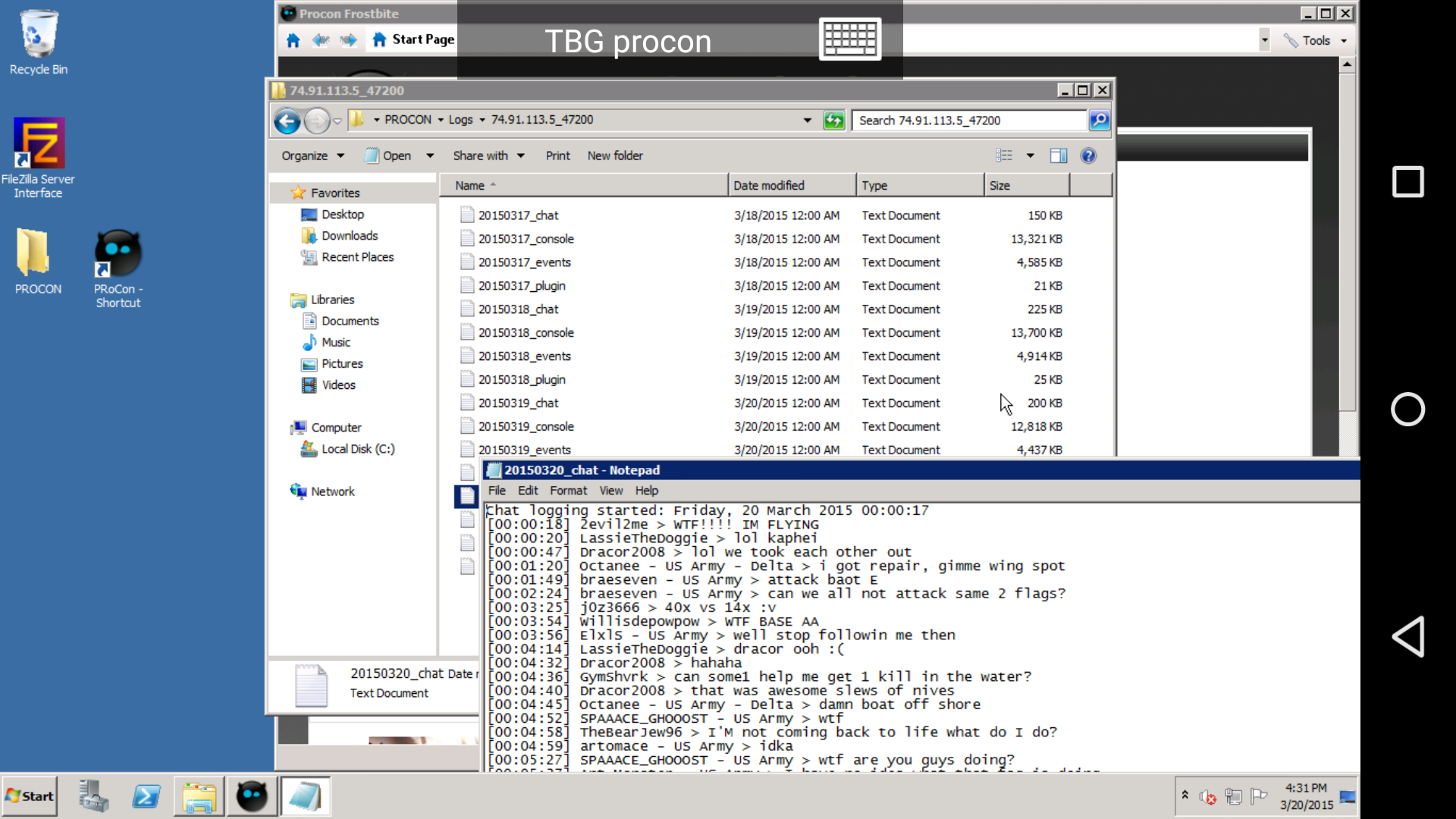
Task: Open the Notepad View menu
Action: [610, 491]
